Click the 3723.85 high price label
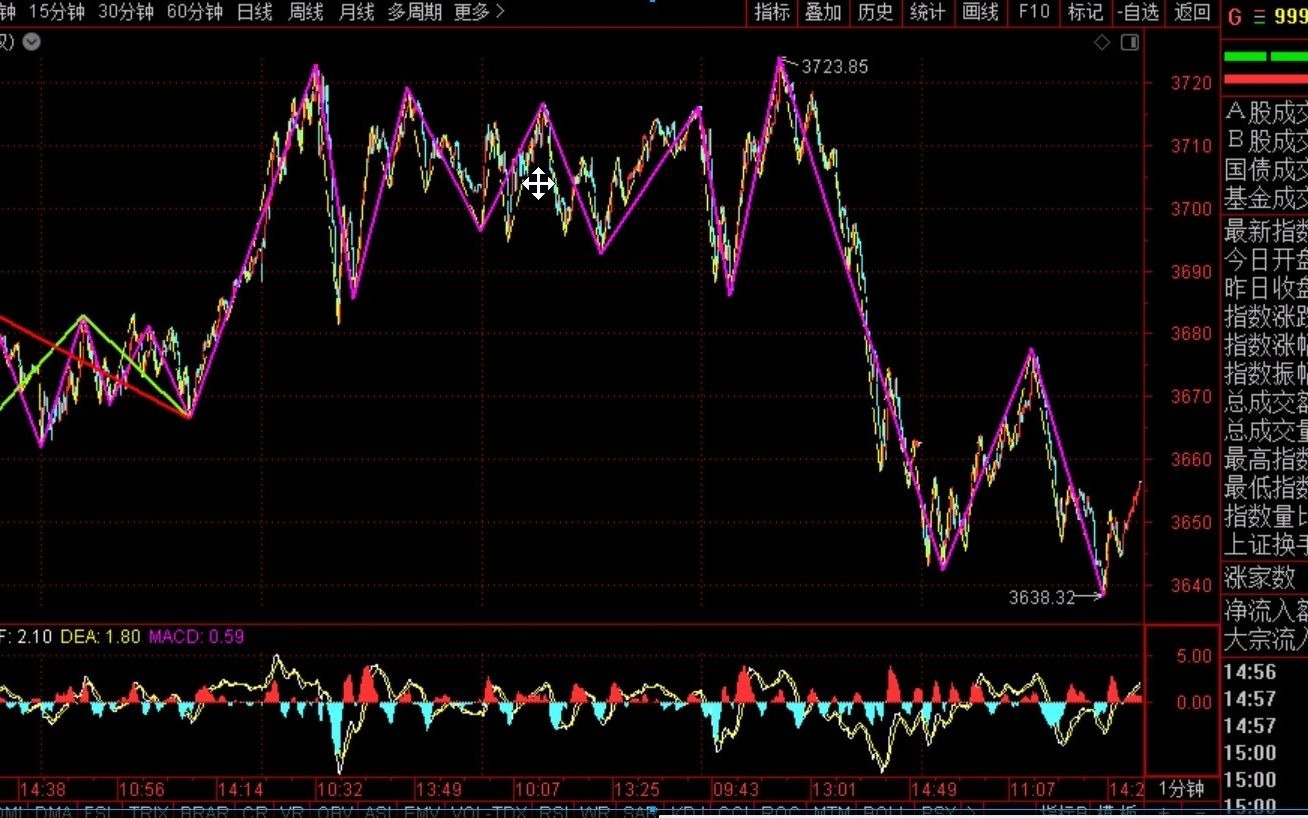This screenshot has width=1308, height=818. [x=835, y=67]
